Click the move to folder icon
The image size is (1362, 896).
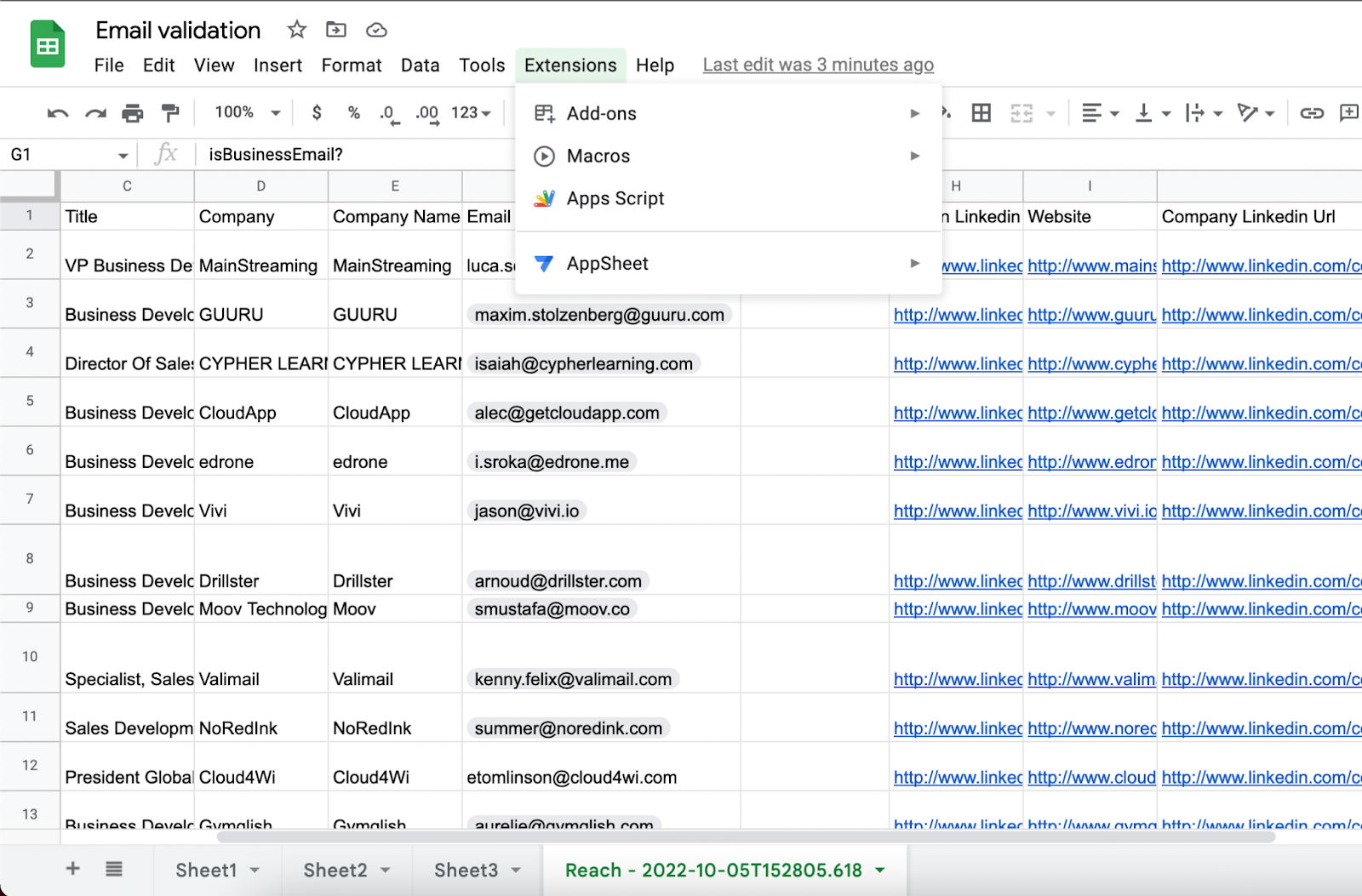pyautogui.click(x=336, y=30)
